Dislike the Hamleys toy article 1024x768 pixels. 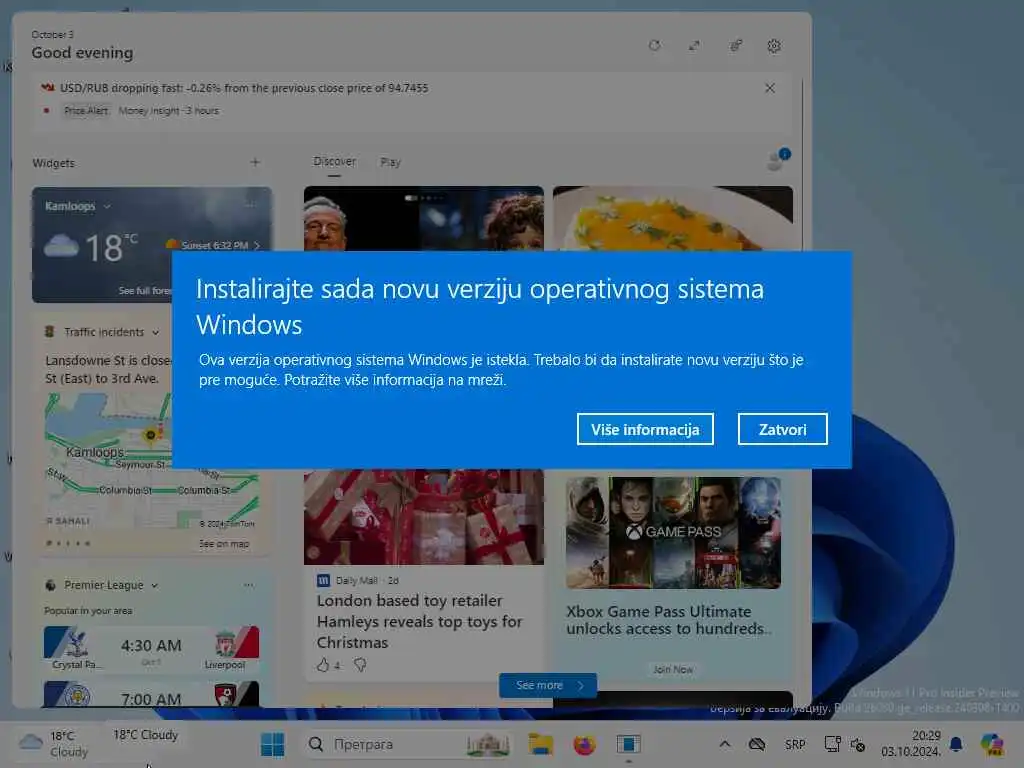pos(360,665)
